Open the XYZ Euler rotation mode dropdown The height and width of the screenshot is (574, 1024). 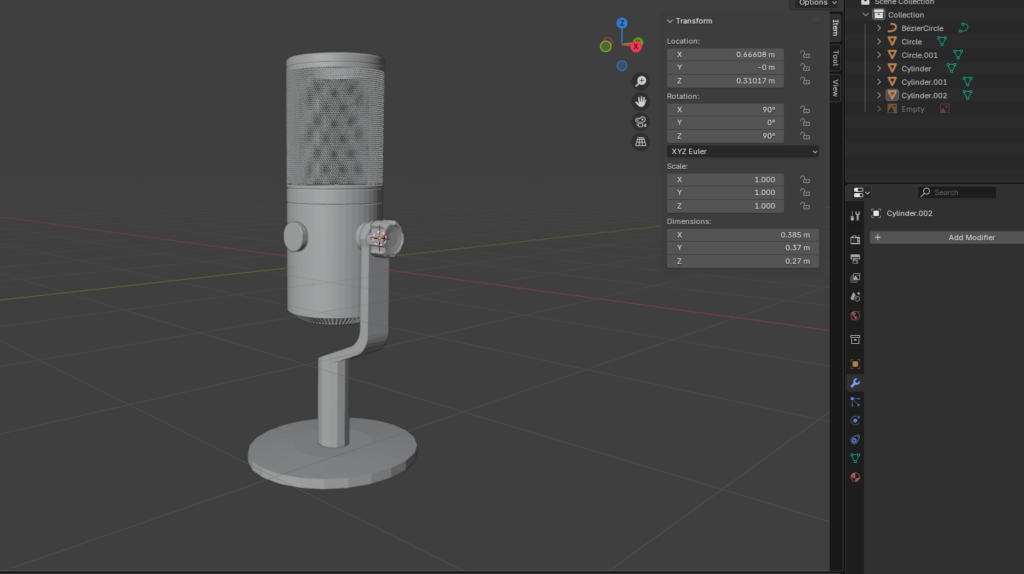(x=743, y=151)
